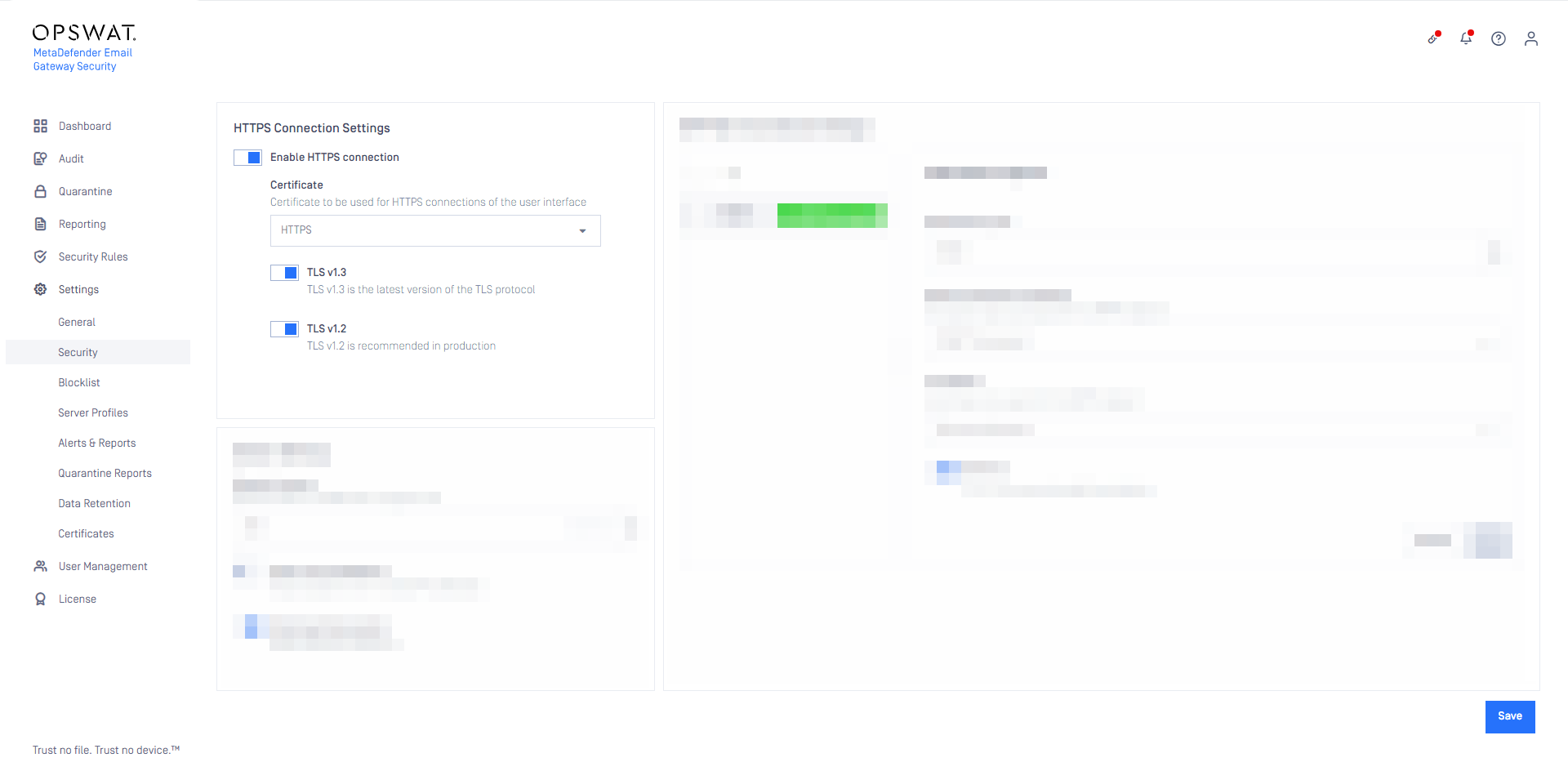1568x780 pixels.
Task: Select the Certificates settings submenu
Action: 86,533
